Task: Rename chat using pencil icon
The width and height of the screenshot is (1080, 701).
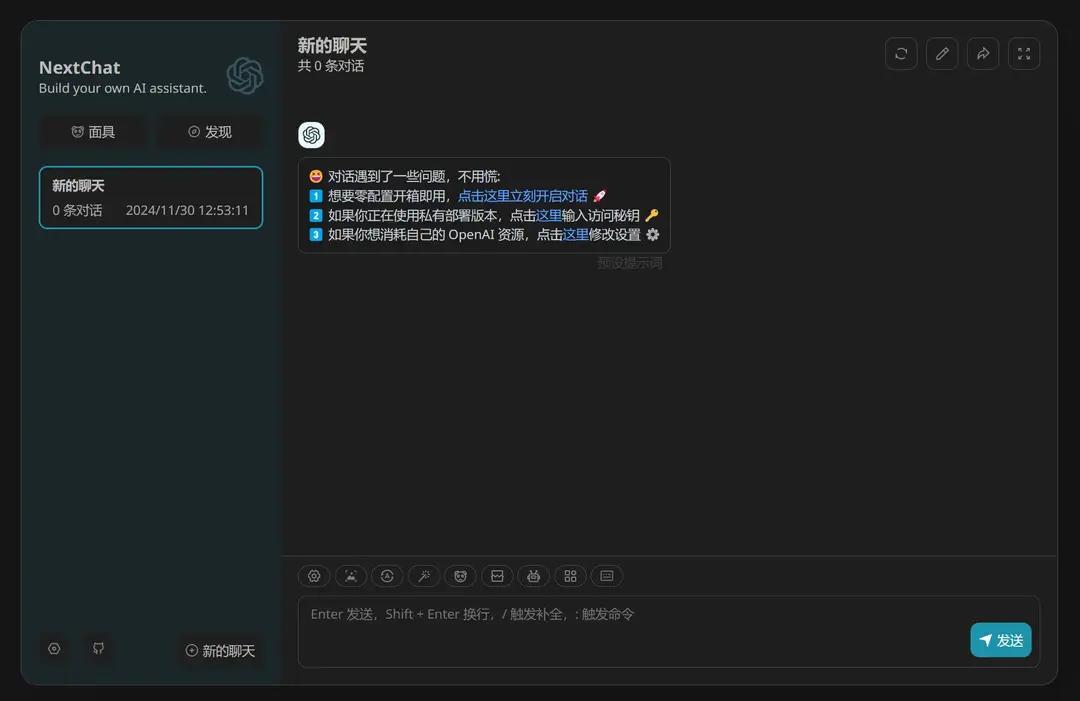Action: point(942,53)
